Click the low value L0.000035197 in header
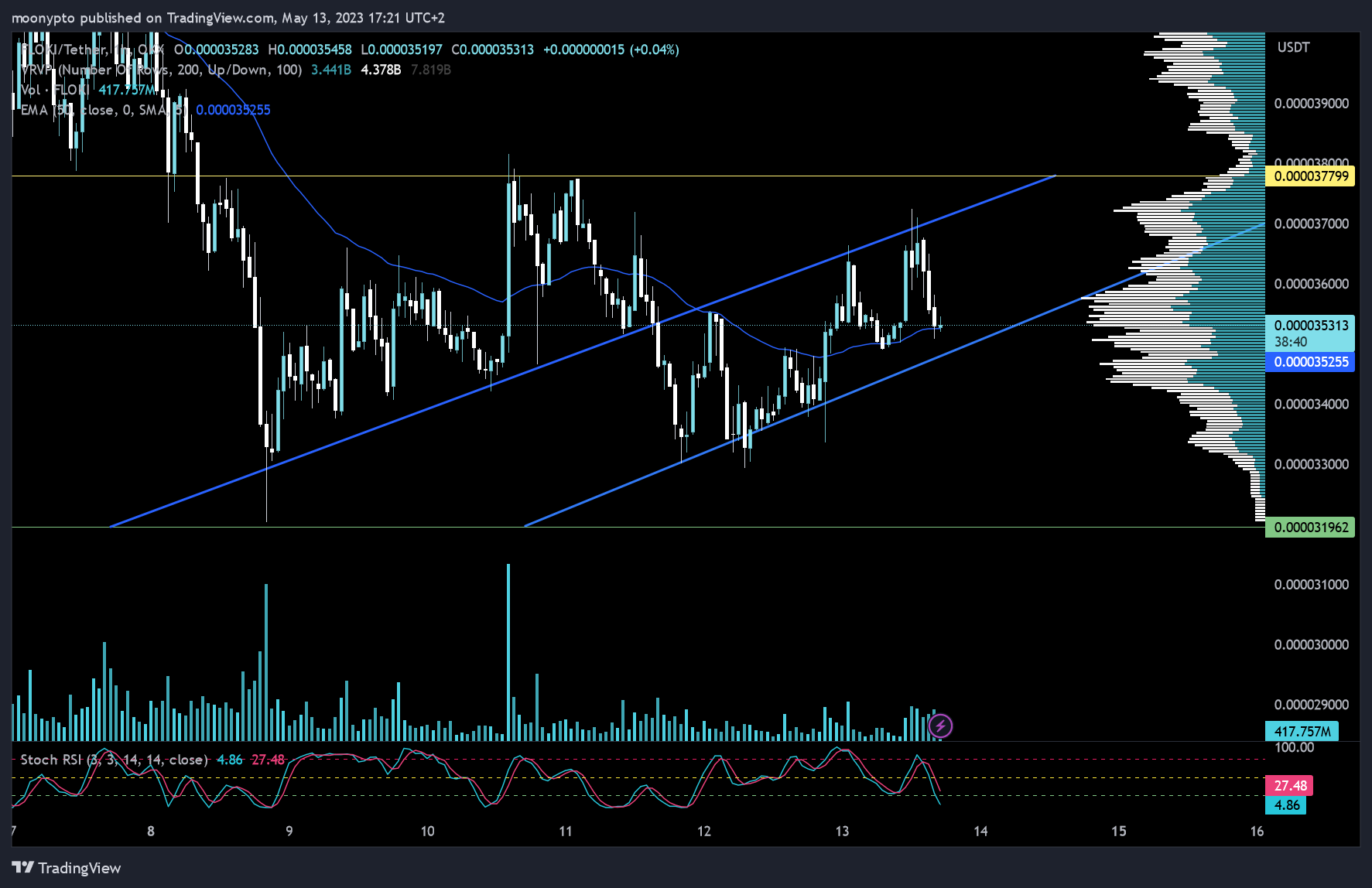Image resolution: width=1372 pixels, height=888 pixels. 402,50
